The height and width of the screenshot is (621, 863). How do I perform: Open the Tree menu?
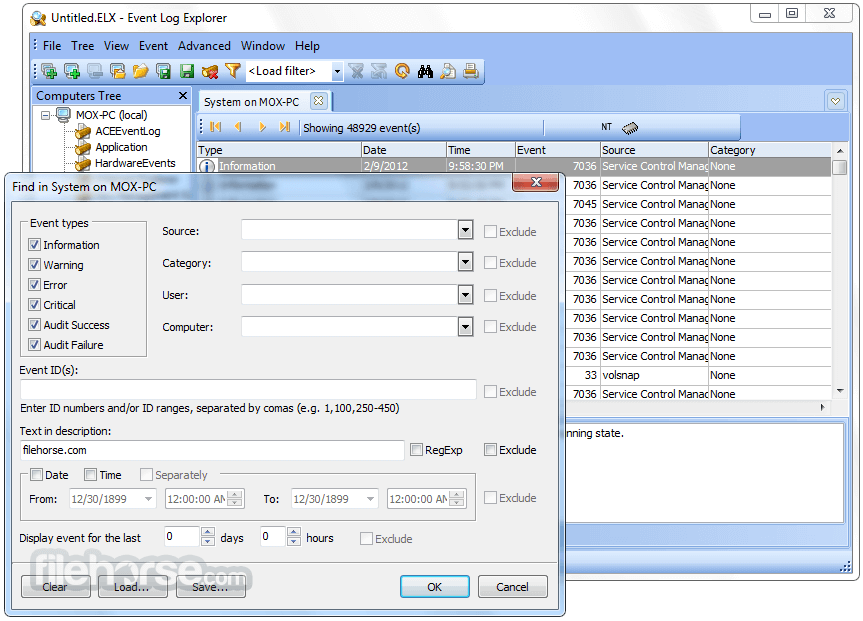click(83, 46)
